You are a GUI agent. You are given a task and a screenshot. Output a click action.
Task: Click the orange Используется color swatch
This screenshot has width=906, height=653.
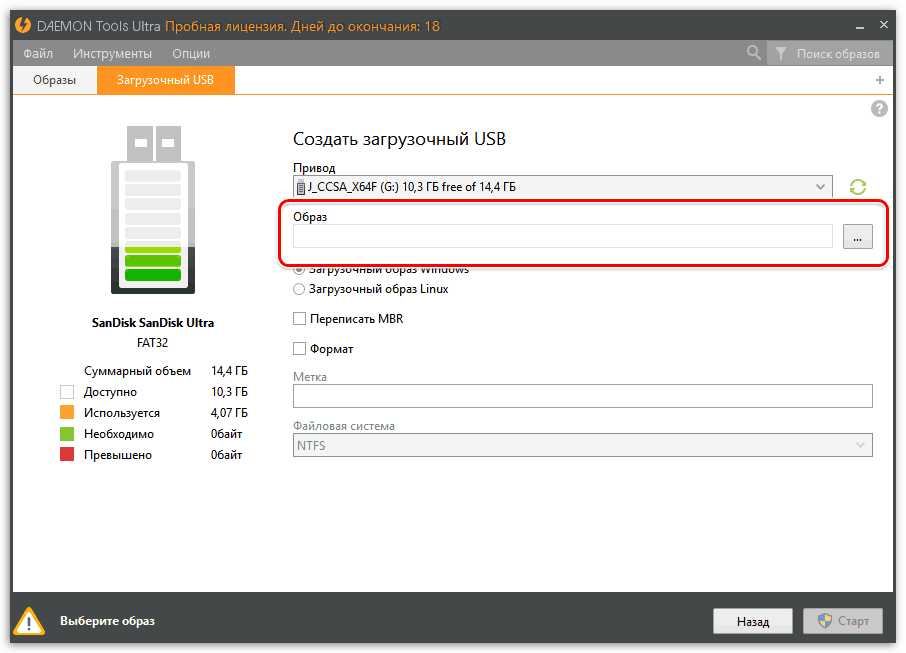coord(68,413)
